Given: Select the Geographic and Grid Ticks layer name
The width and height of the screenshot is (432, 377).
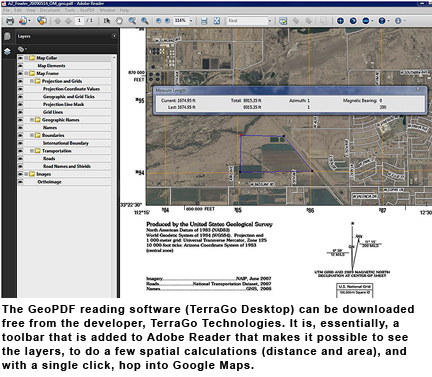Looking at the screenshot, I should pos(69,97).
